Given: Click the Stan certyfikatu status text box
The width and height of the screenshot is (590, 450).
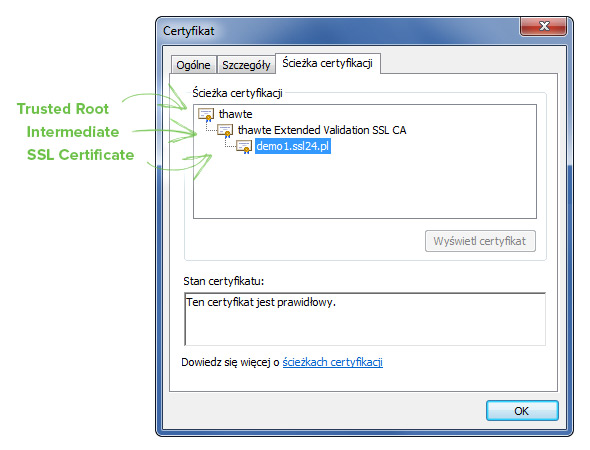Looking at the screenshot, I should pyautogui.click(x=365, y=319).
